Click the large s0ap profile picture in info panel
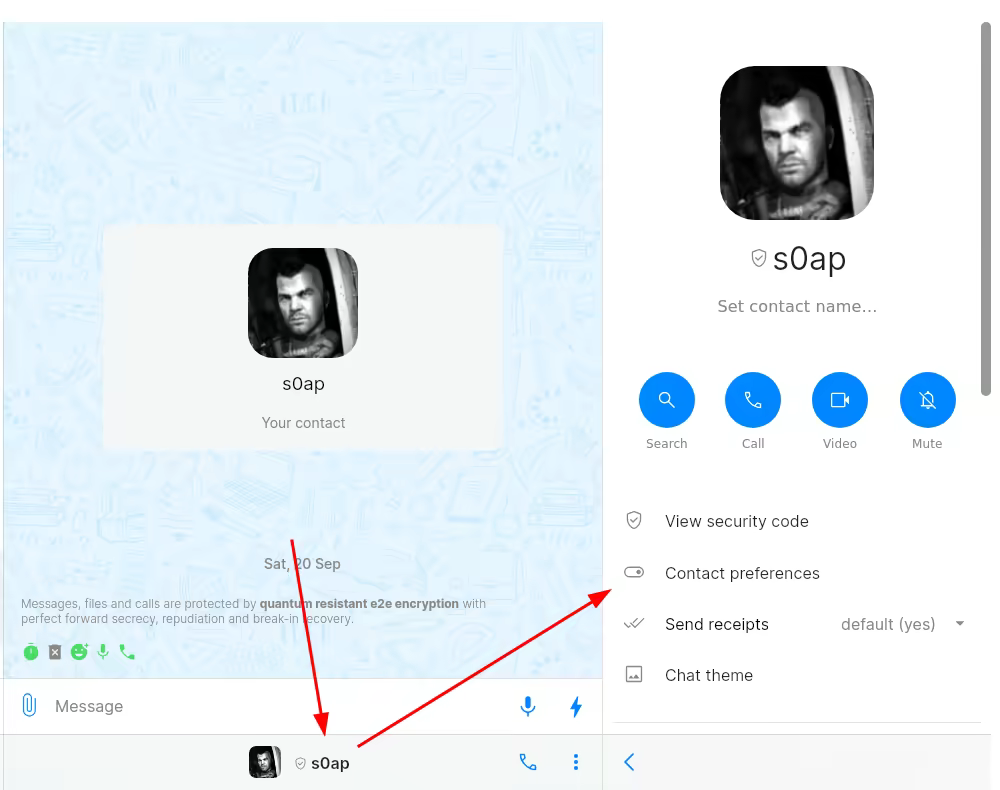 (797, 143)
